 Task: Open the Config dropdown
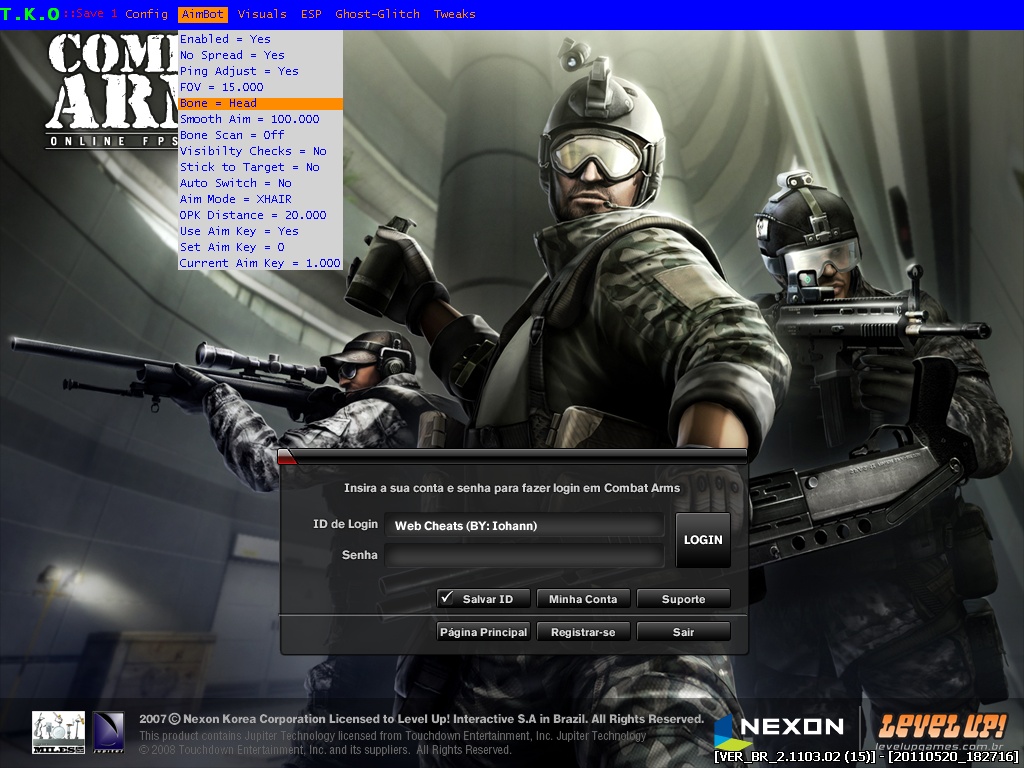point(146,13)
